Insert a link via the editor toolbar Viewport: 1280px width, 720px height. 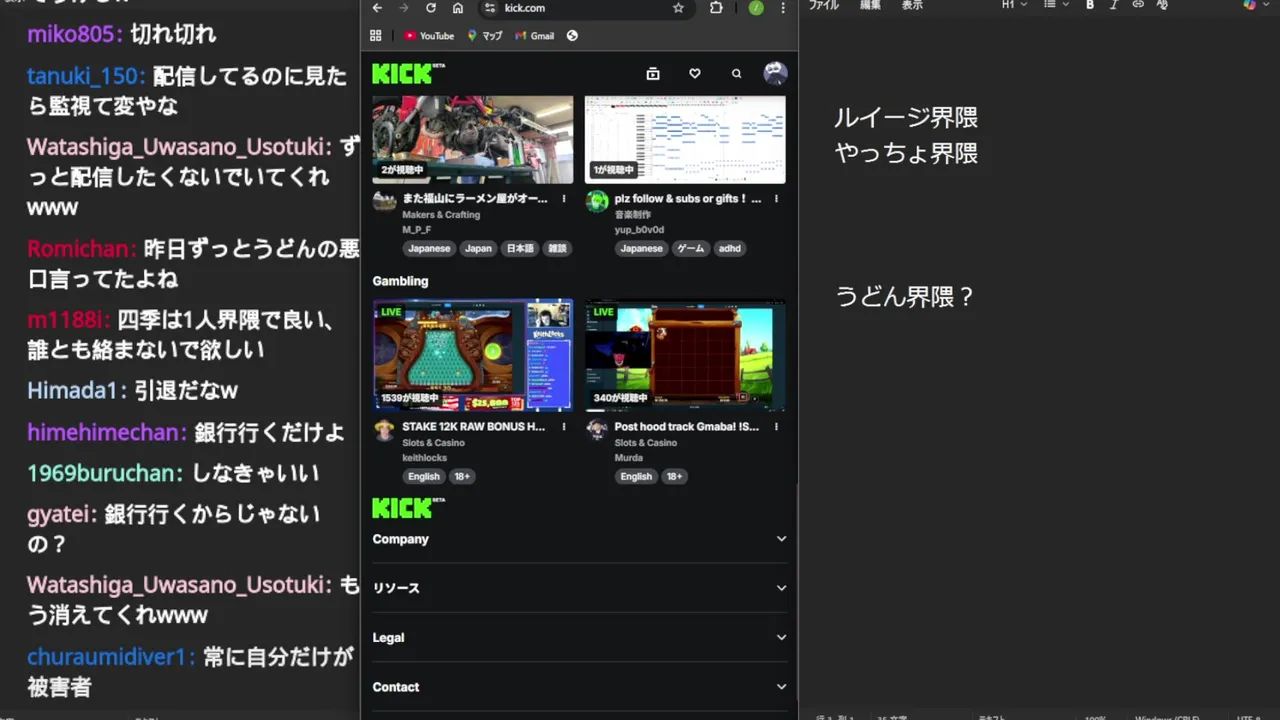click(1138, 5)
